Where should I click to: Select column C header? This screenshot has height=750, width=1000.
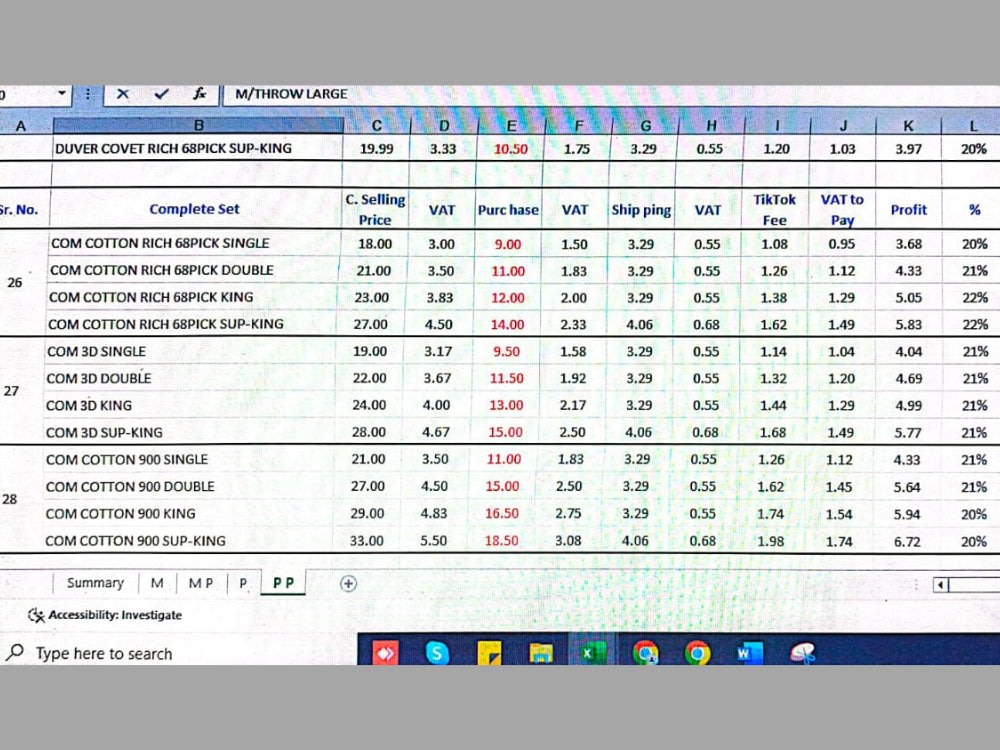[377, 126]
